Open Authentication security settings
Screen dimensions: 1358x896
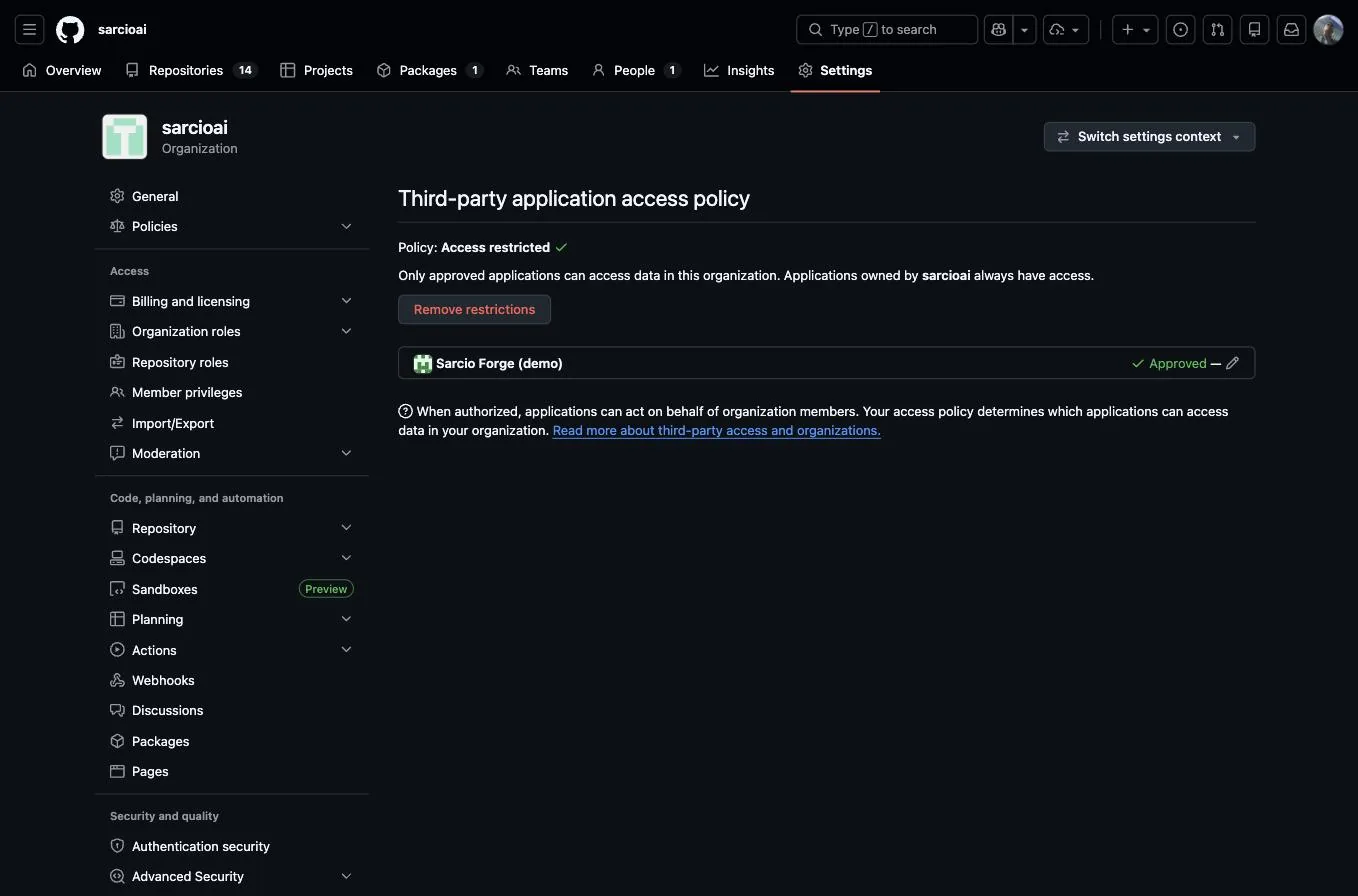[231, 846]
